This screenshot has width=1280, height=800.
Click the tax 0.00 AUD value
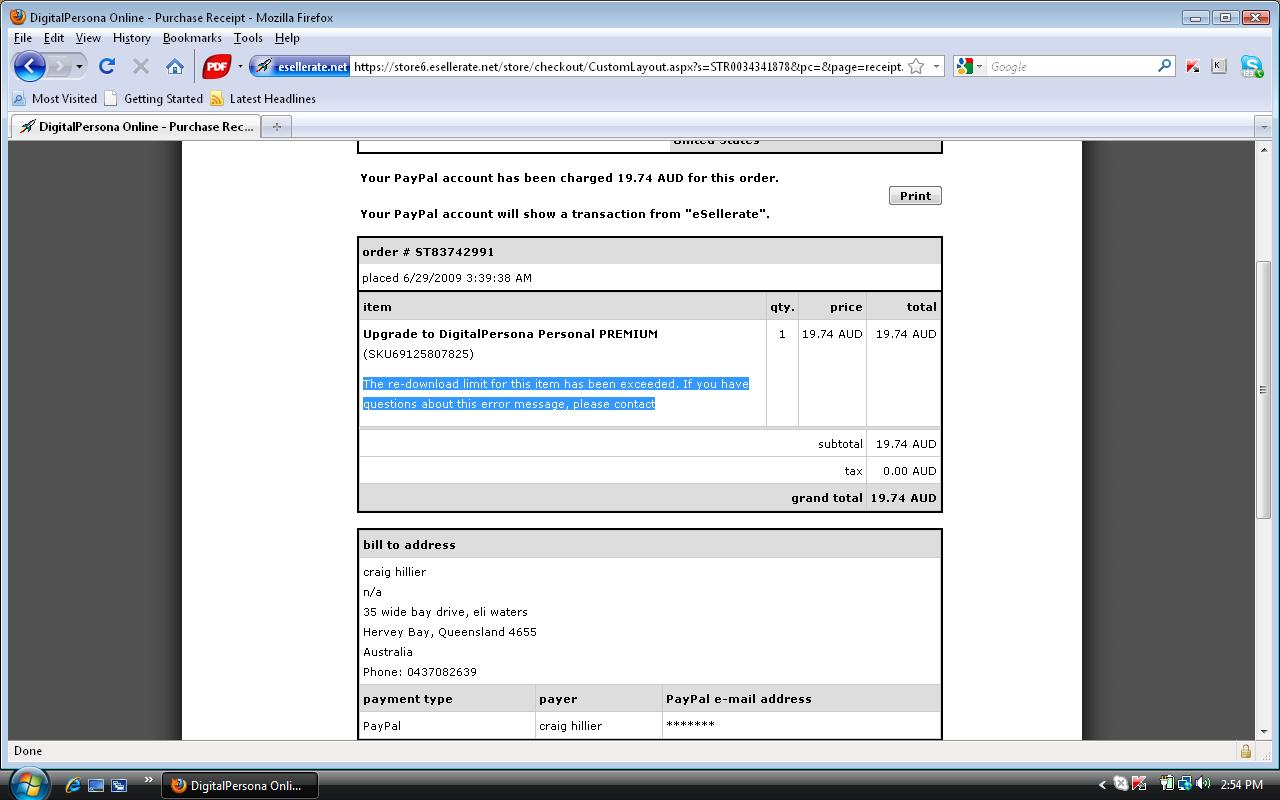[909, 471]
